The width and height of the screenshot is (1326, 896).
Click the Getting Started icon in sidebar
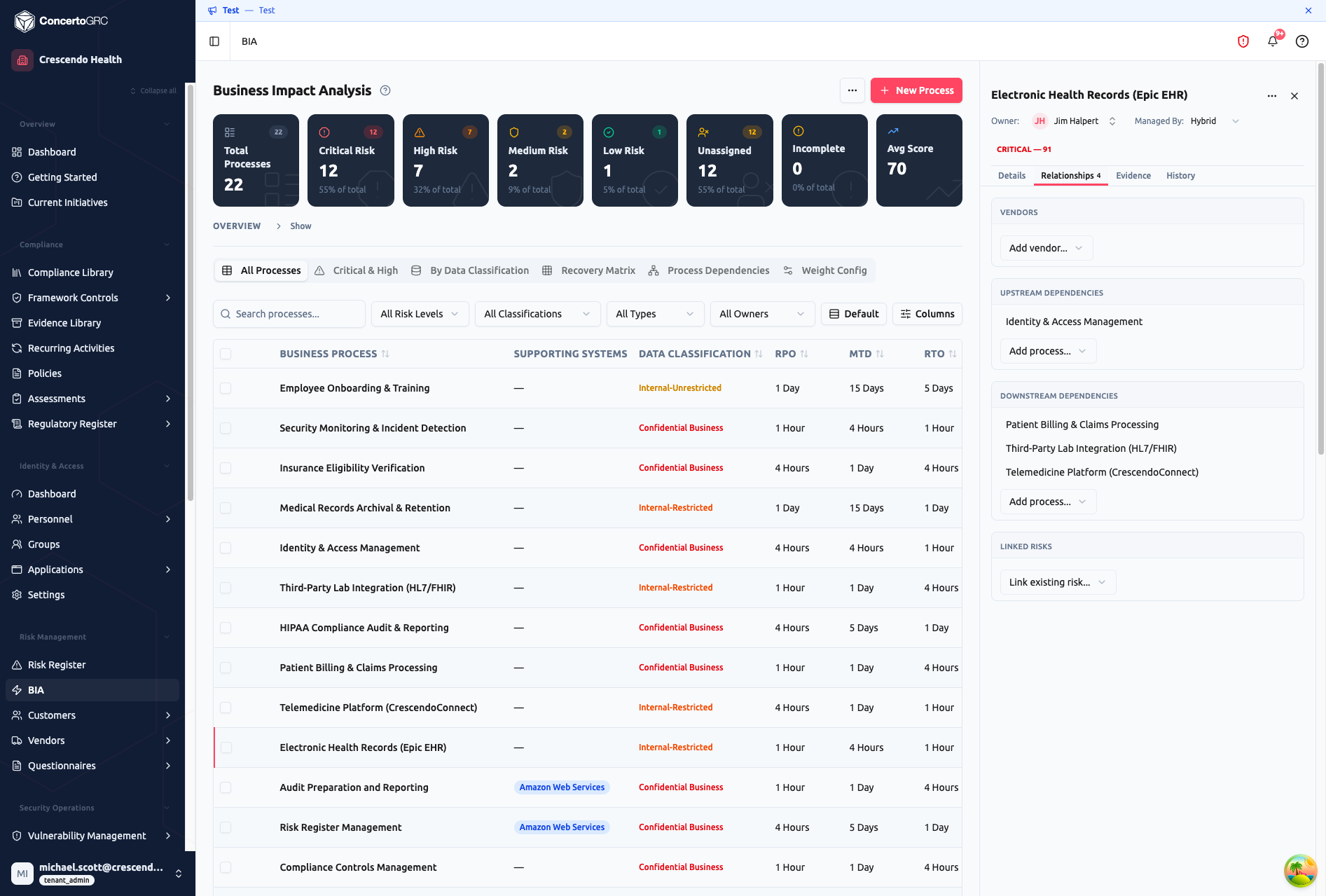click(17, 177)
